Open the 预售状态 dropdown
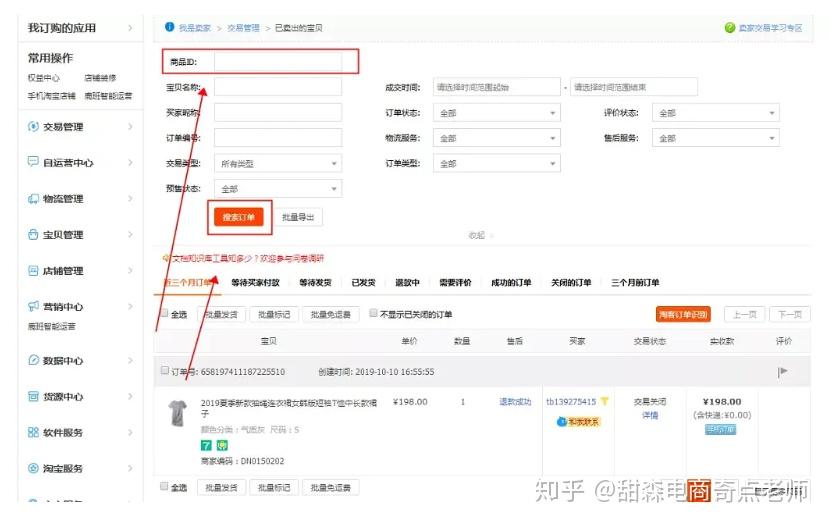 coord(278,189)
